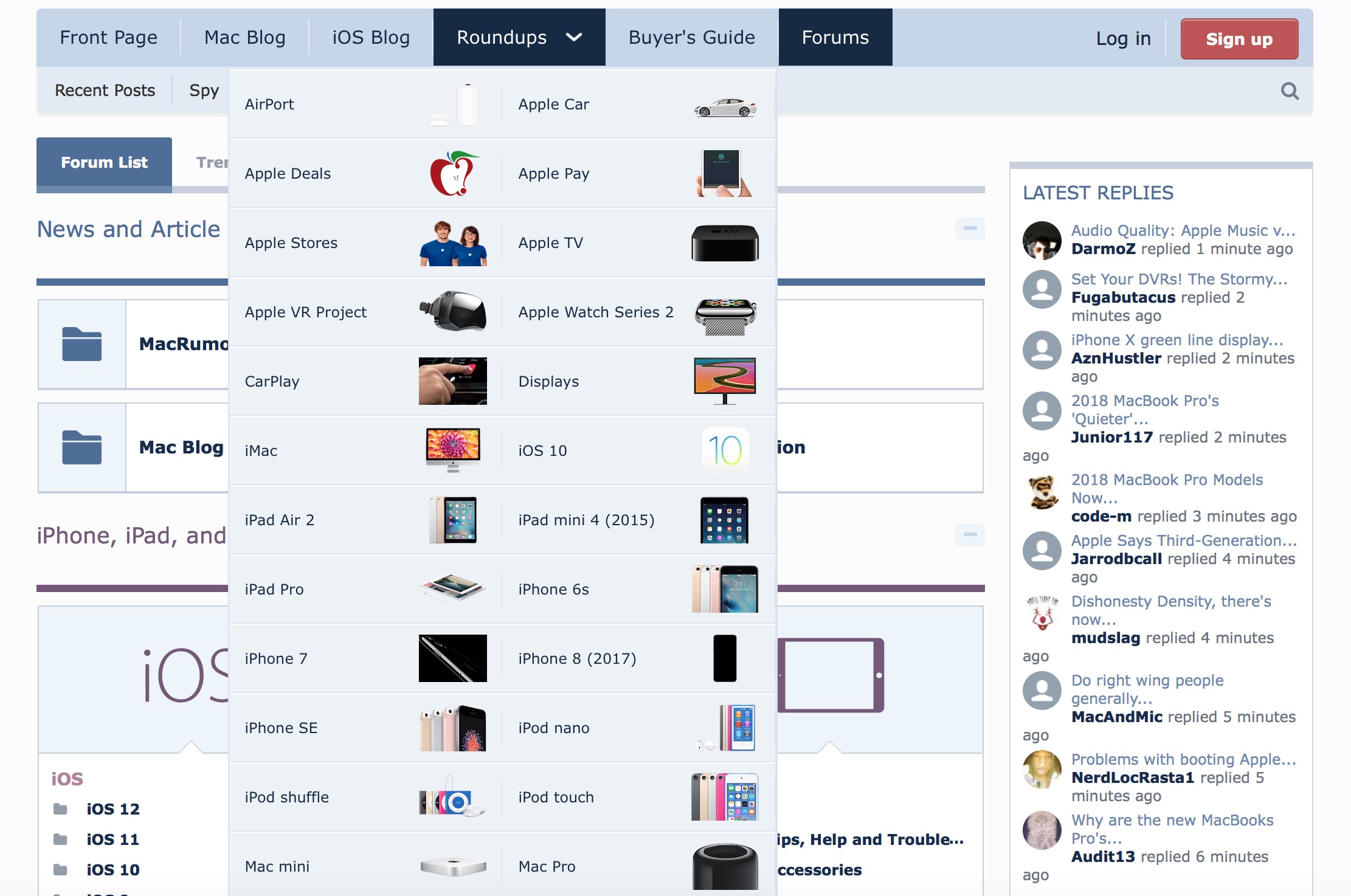The width and height of the screenshot is (1351, 896).
Task: Click the News and Article heading
Action: pyautogui.click(x=128, y=229)
